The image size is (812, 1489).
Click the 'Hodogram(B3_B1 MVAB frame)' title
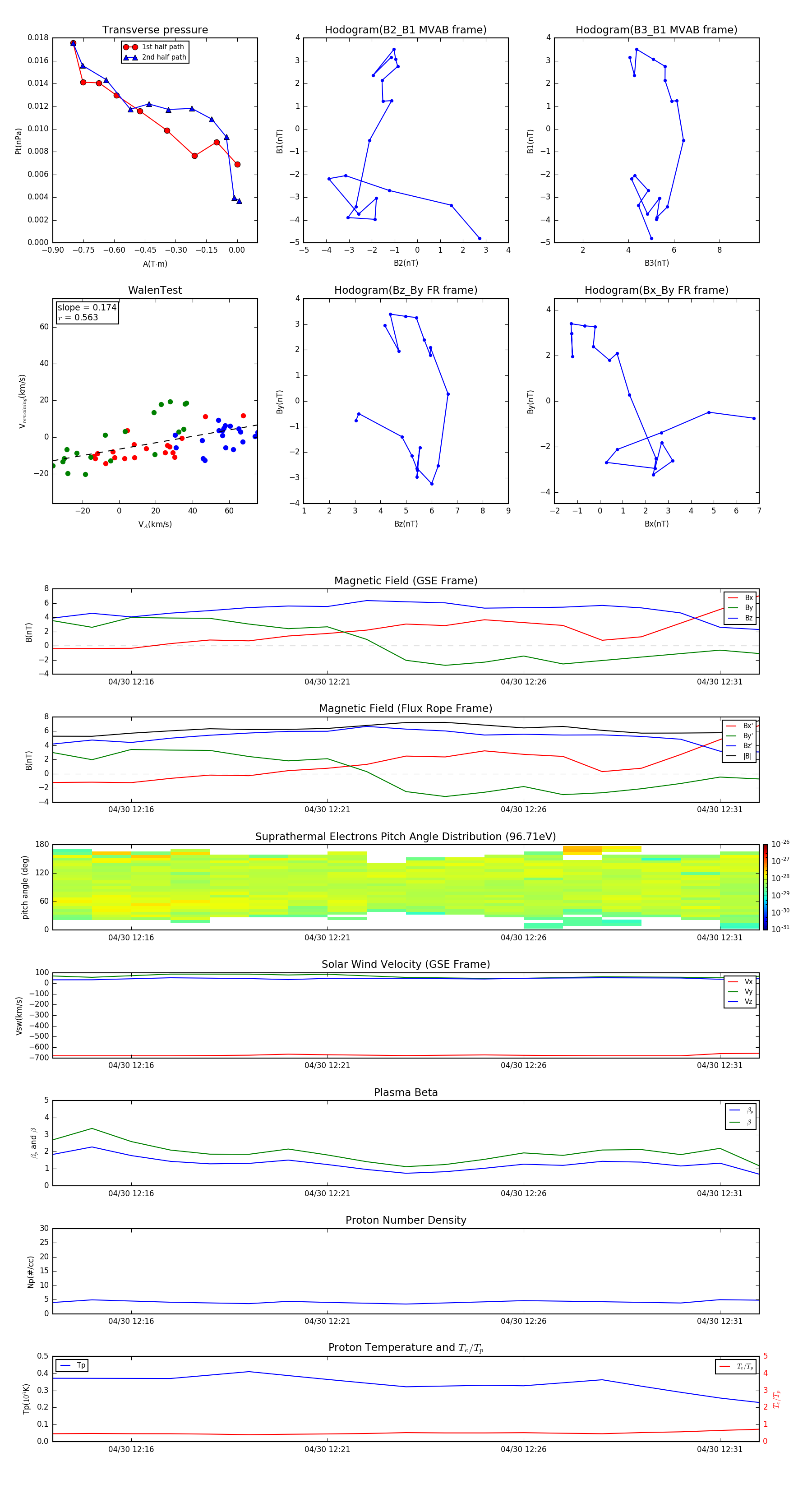(656, 30)
